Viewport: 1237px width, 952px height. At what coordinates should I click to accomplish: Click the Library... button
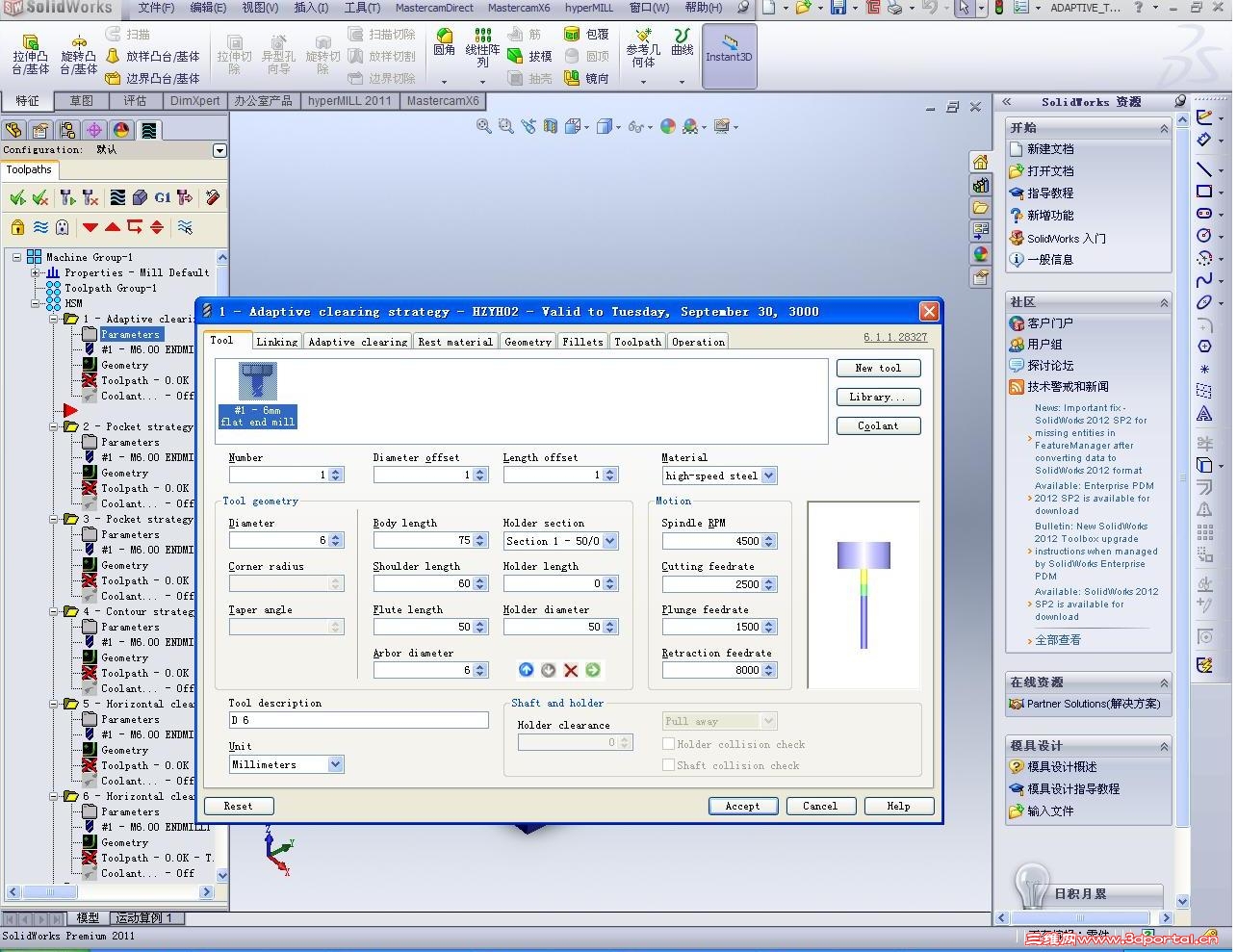coord(878,397)
